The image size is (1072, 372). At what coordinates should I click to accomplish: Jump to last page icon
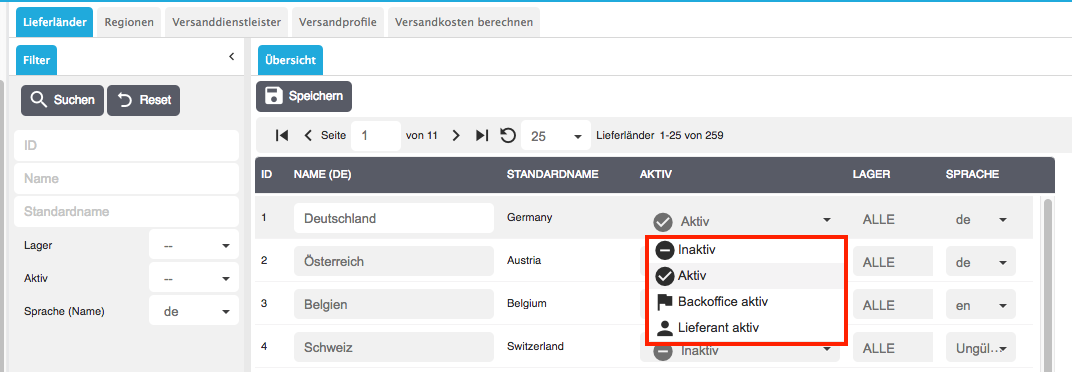click(482, 135)
